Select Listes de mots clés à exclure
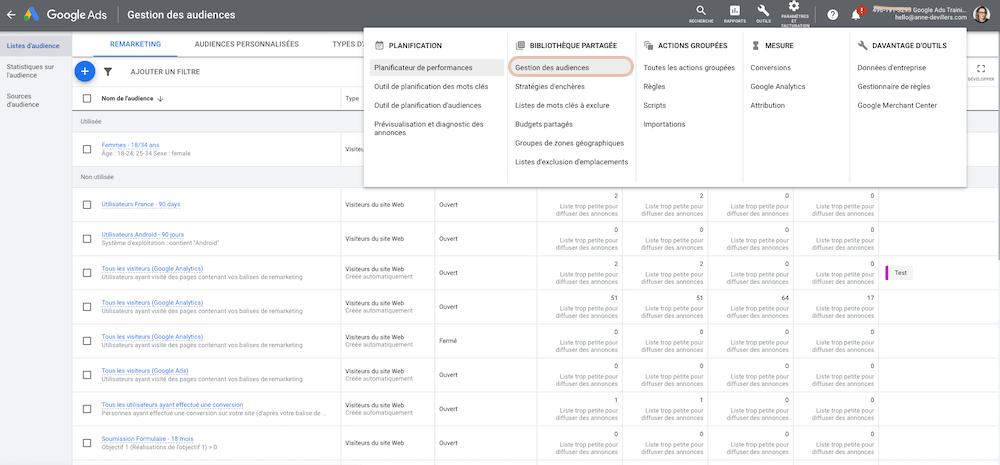The image size is (1000, 465). (562, 105)
